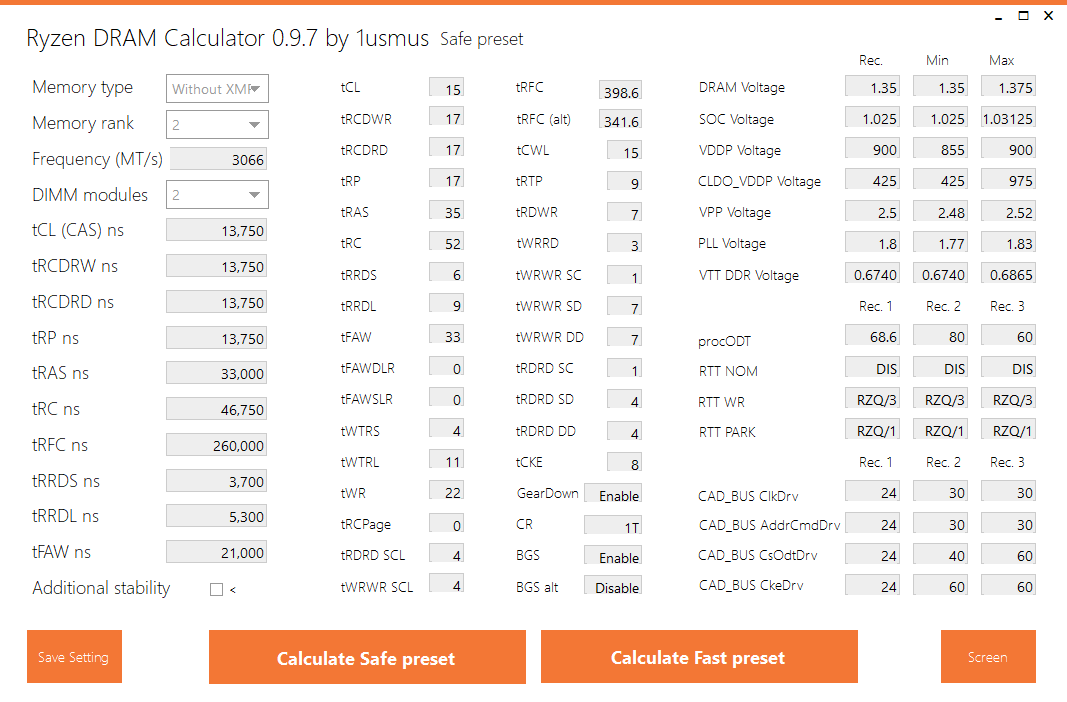Select RTT PARK Rec. 3 RZQ/1 value
The image size is (1067, 702).
coord(1008,429)
